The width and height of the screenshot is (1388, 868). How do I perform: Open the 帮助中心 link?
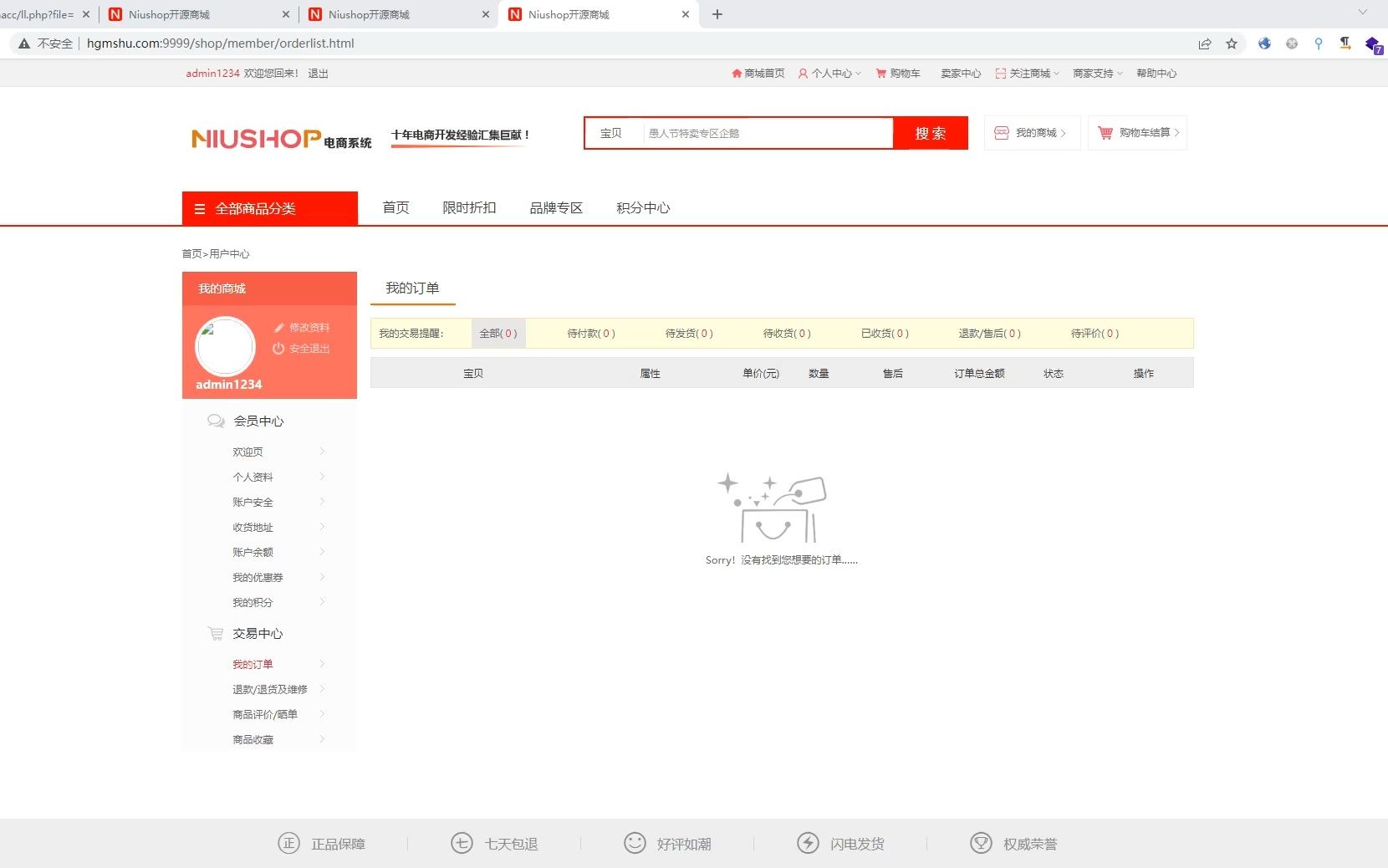tap(1156, 74)
